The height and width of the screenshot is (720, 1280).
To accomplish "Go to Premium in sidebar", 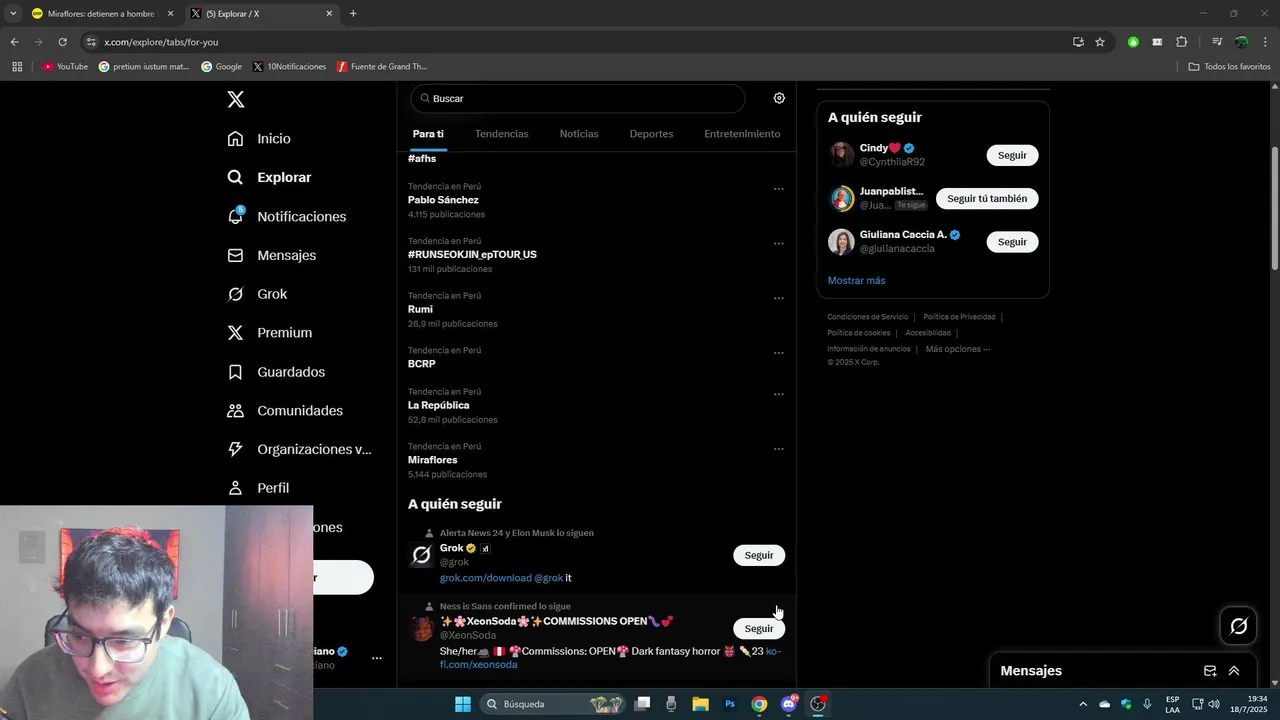I will coord(269,333).
